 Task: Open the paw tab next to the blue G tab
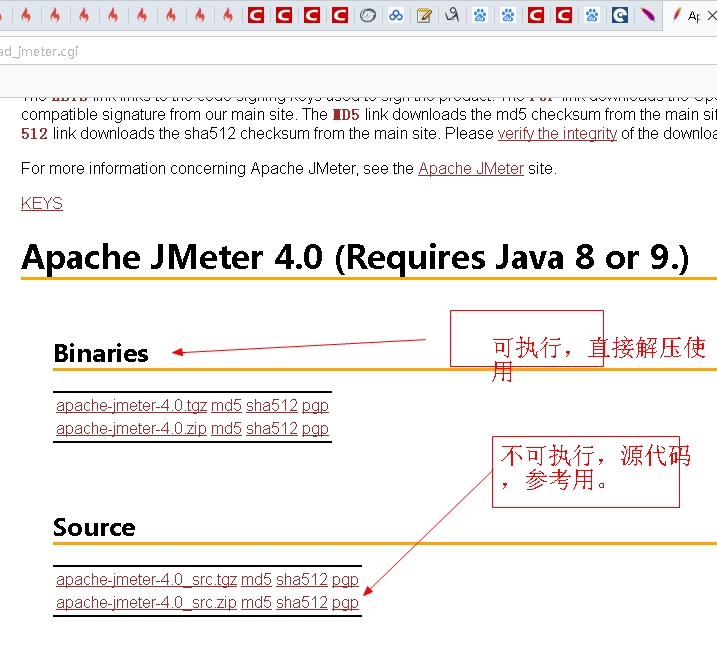point(592,16)
